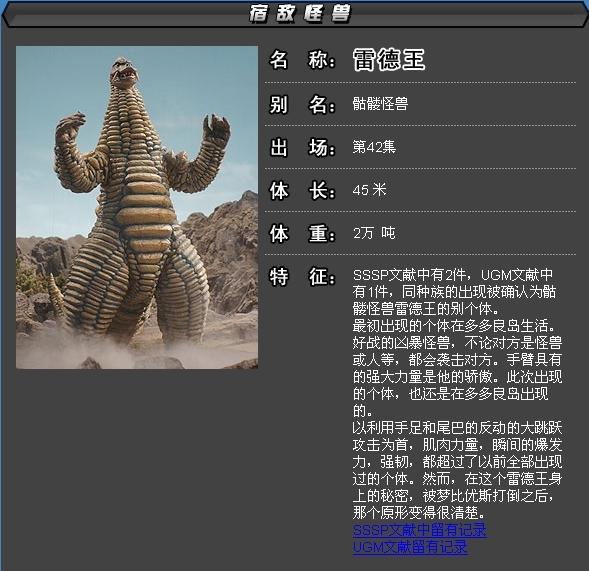This screenshot has height=571, width=589.
Task: Click the 特征 field label
Action: (302, 276)
